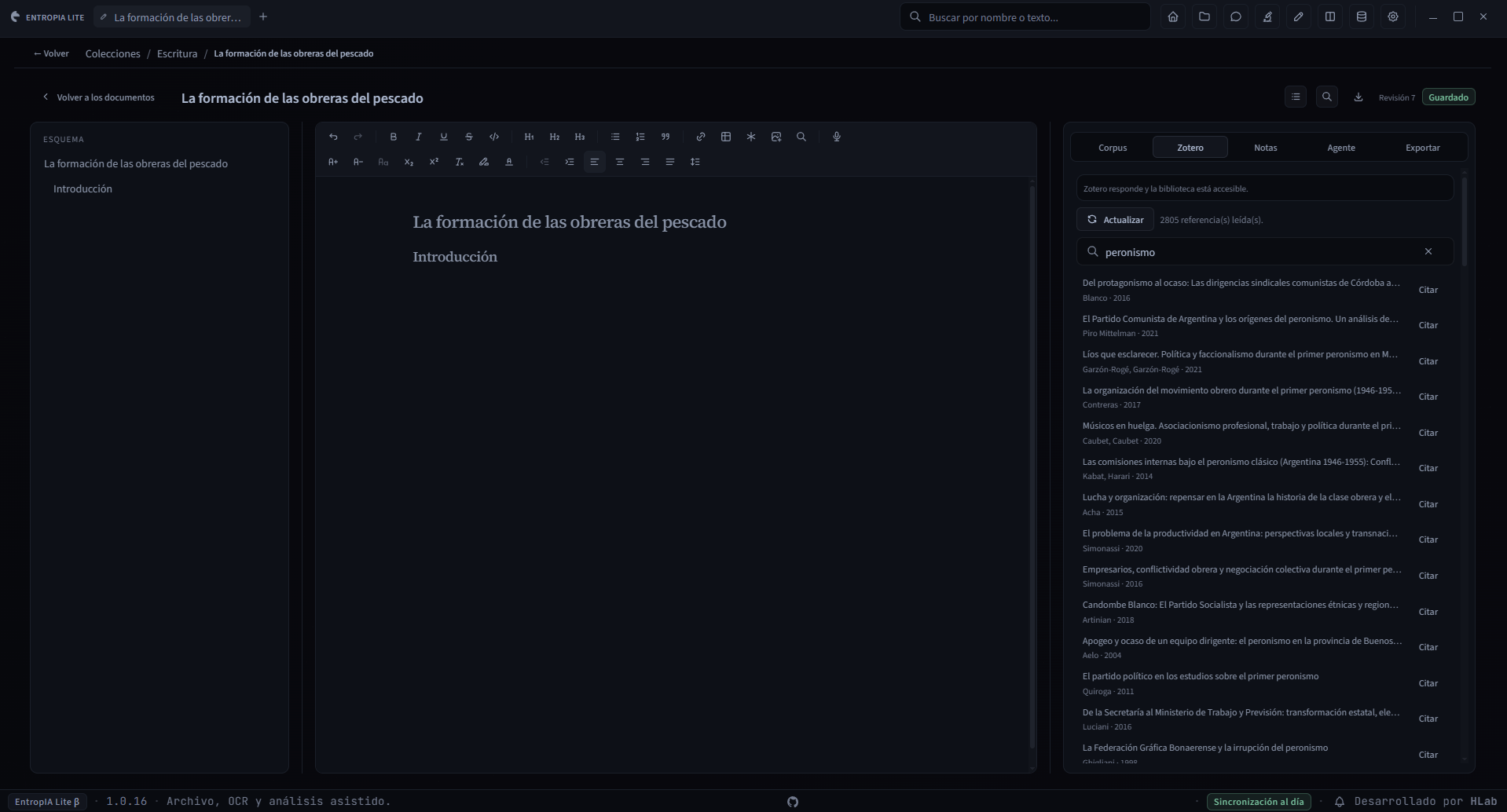Toggle justified text alignment
1507x812 pixels.
click(x=670, y=162)
